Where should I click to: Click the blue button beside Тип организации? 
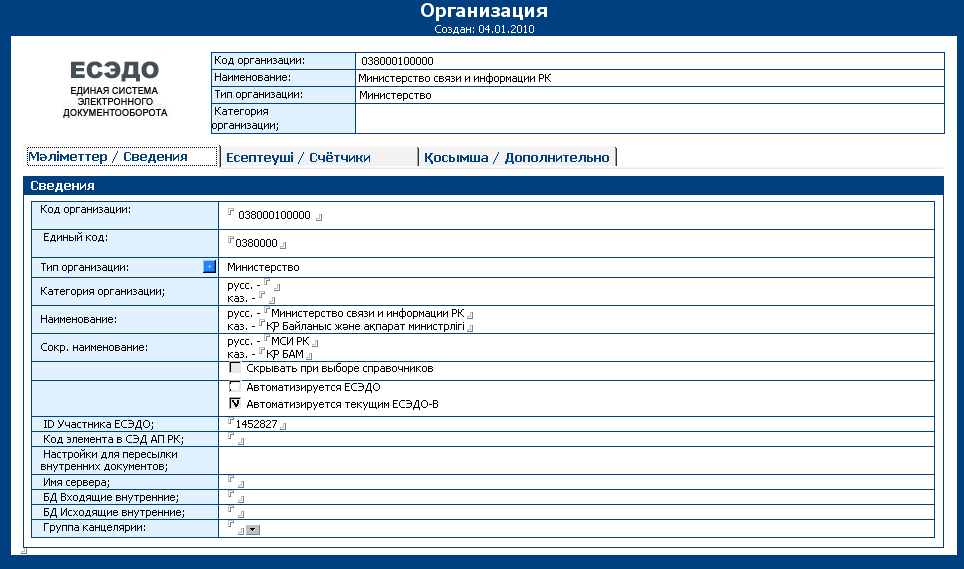[209, 267]
